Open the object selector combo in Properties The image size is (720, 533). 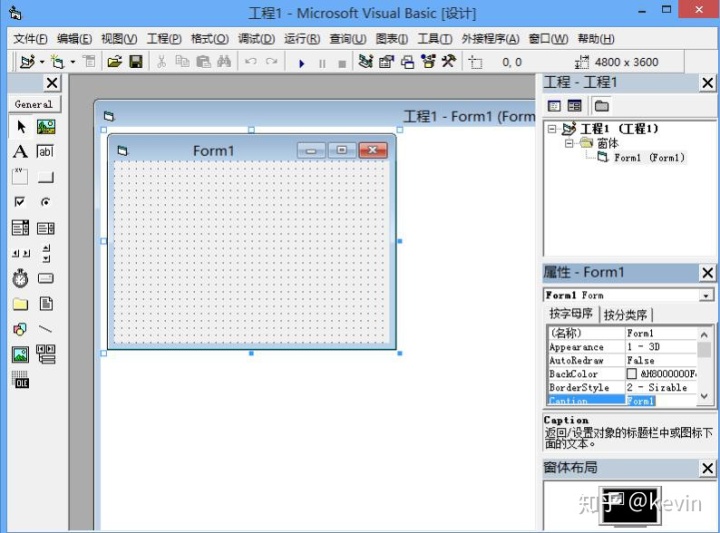click(706, 296)
